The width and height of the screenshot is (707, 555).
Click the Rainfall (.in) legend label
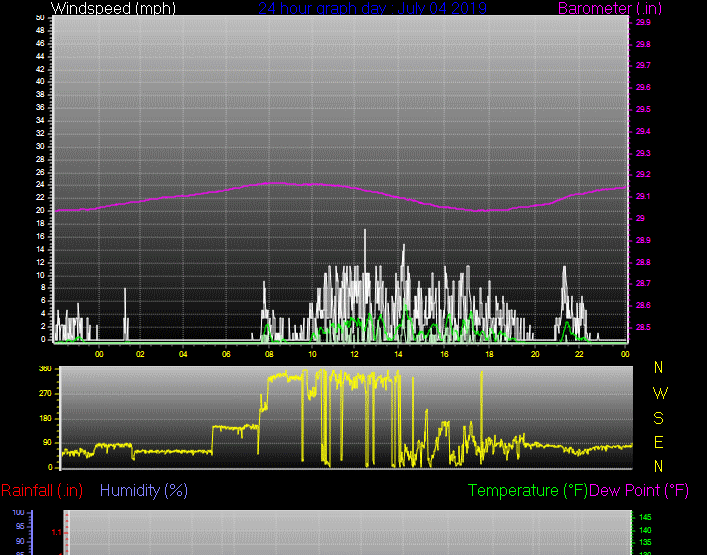point(42,490)
